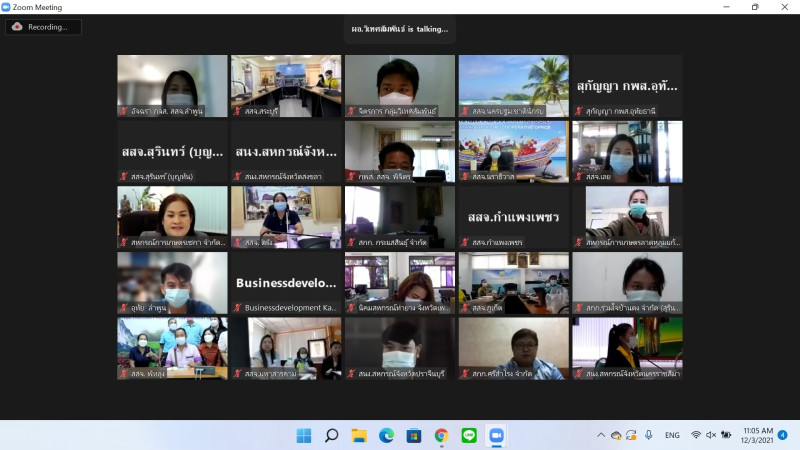
Task: Open taskbar Search
Action: pyautogui.click(x=331, y=435)
